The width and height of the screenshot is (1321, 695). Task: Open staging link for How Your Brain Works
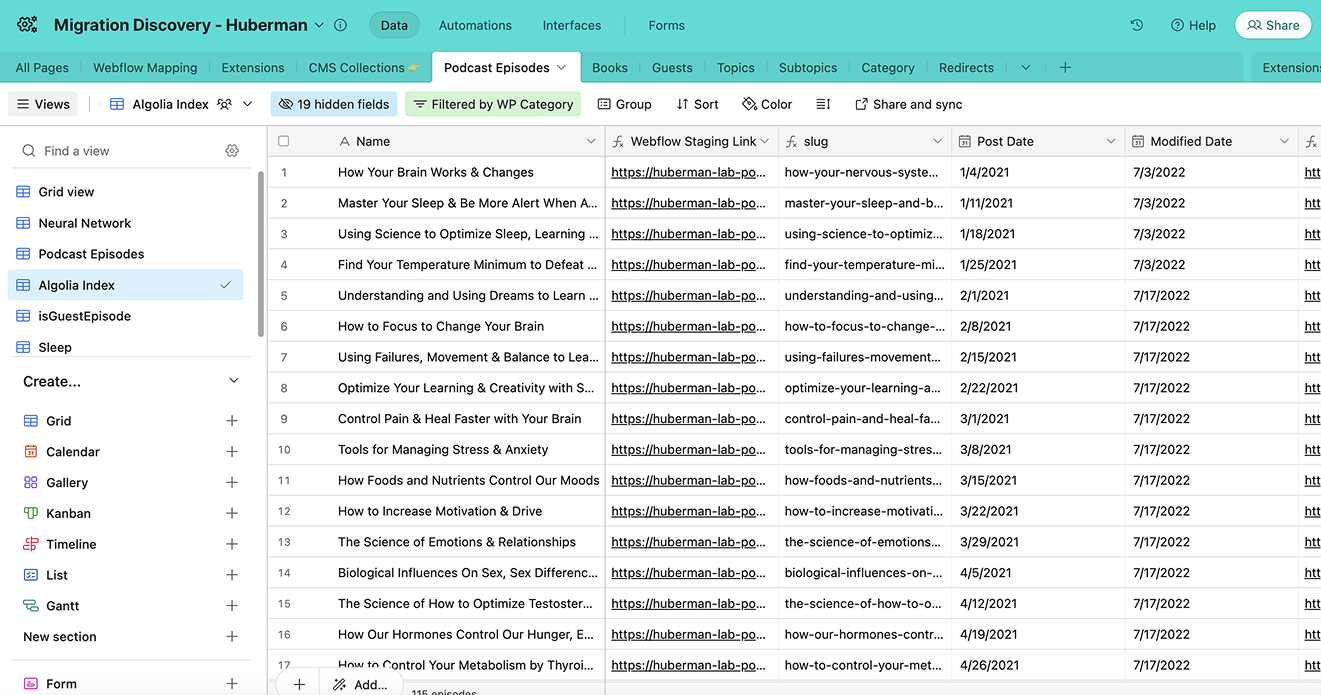pyautogui.click(x=689, y=172)
